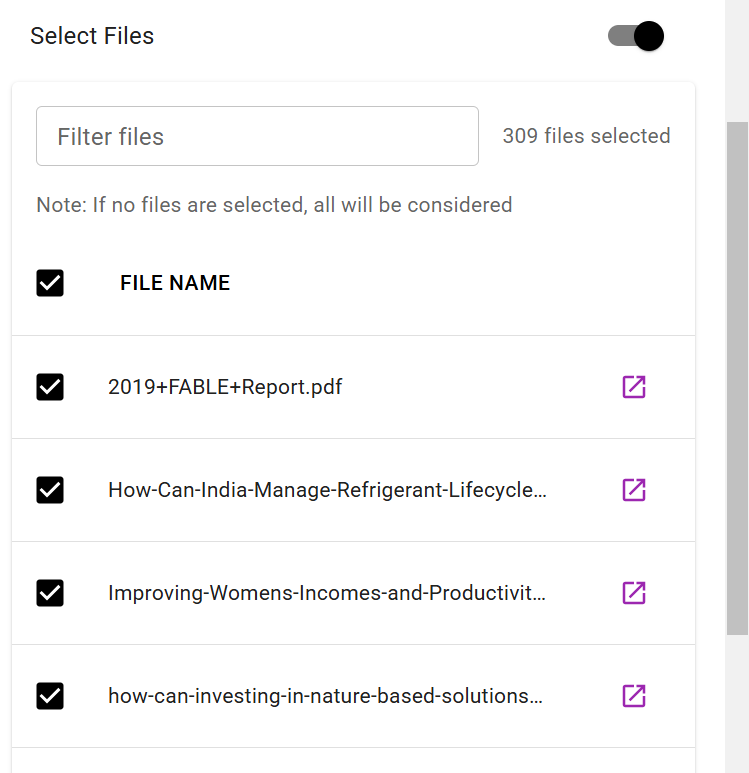Click the note about no files selected
The height and width of the screenshot is (773, 749).
pos(274,205)
